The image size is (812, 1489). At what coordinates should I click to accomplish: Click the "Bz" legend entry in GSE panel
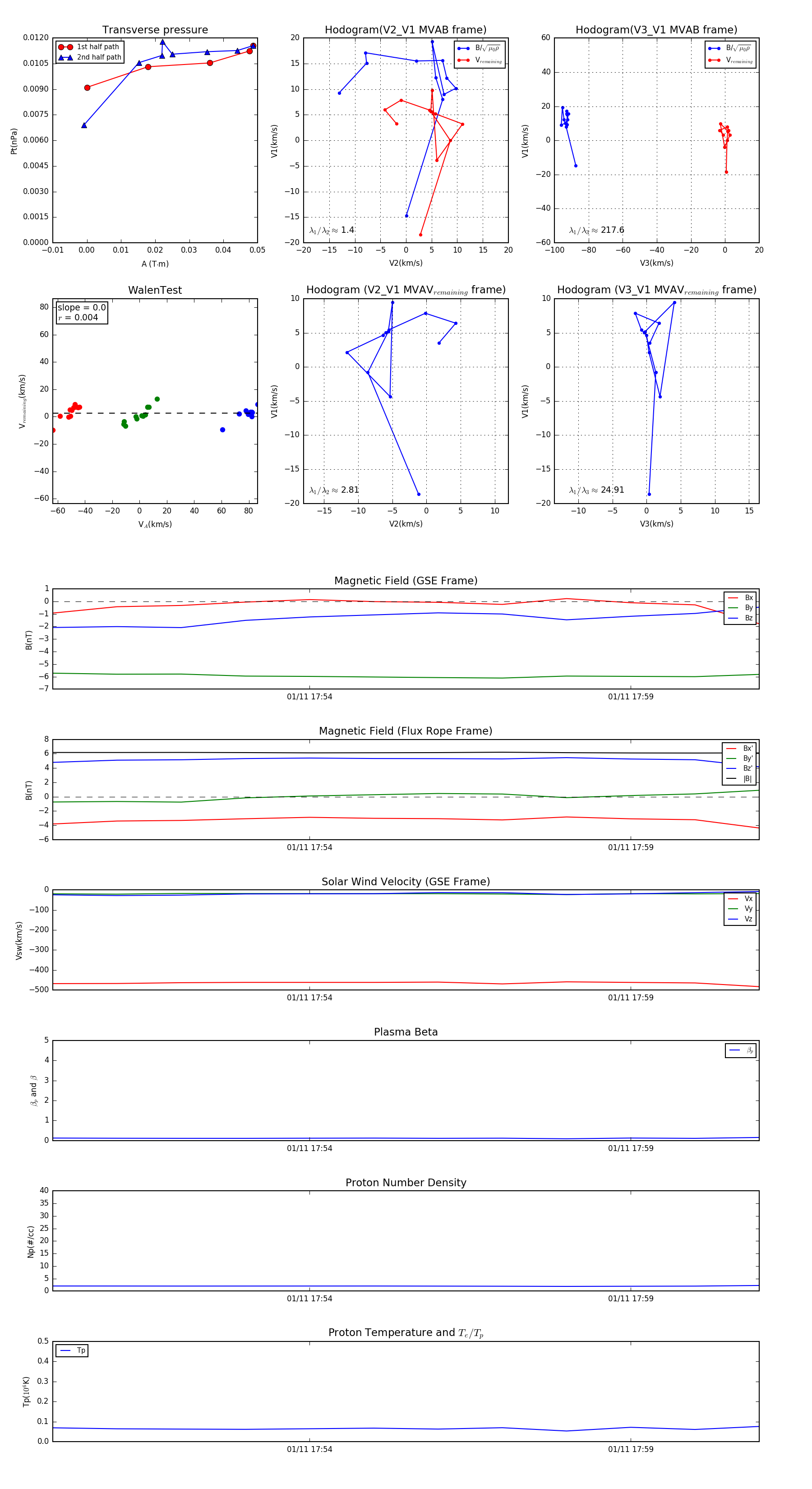[740, 619]
